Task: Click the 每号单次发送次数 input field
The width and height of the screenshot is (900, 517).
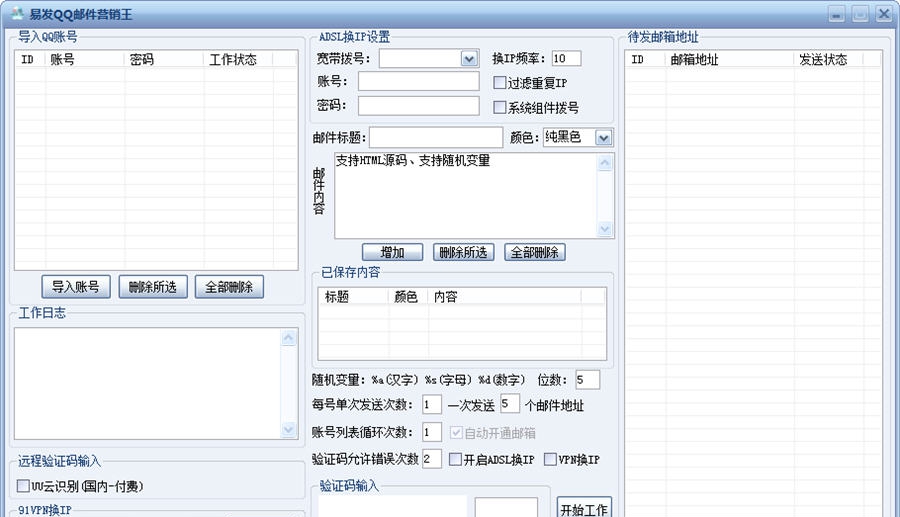Action: tap(432, 405)
